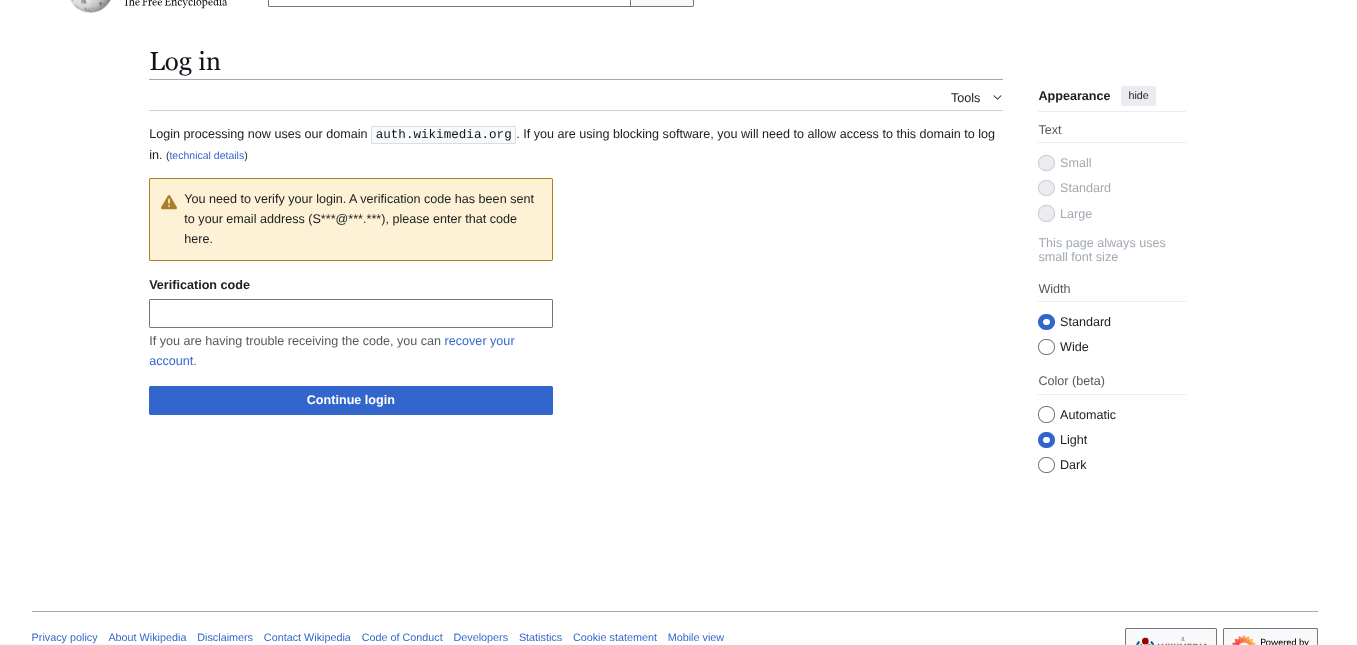Open the technical details link
1357x645 pixels.
pos(207,156)
